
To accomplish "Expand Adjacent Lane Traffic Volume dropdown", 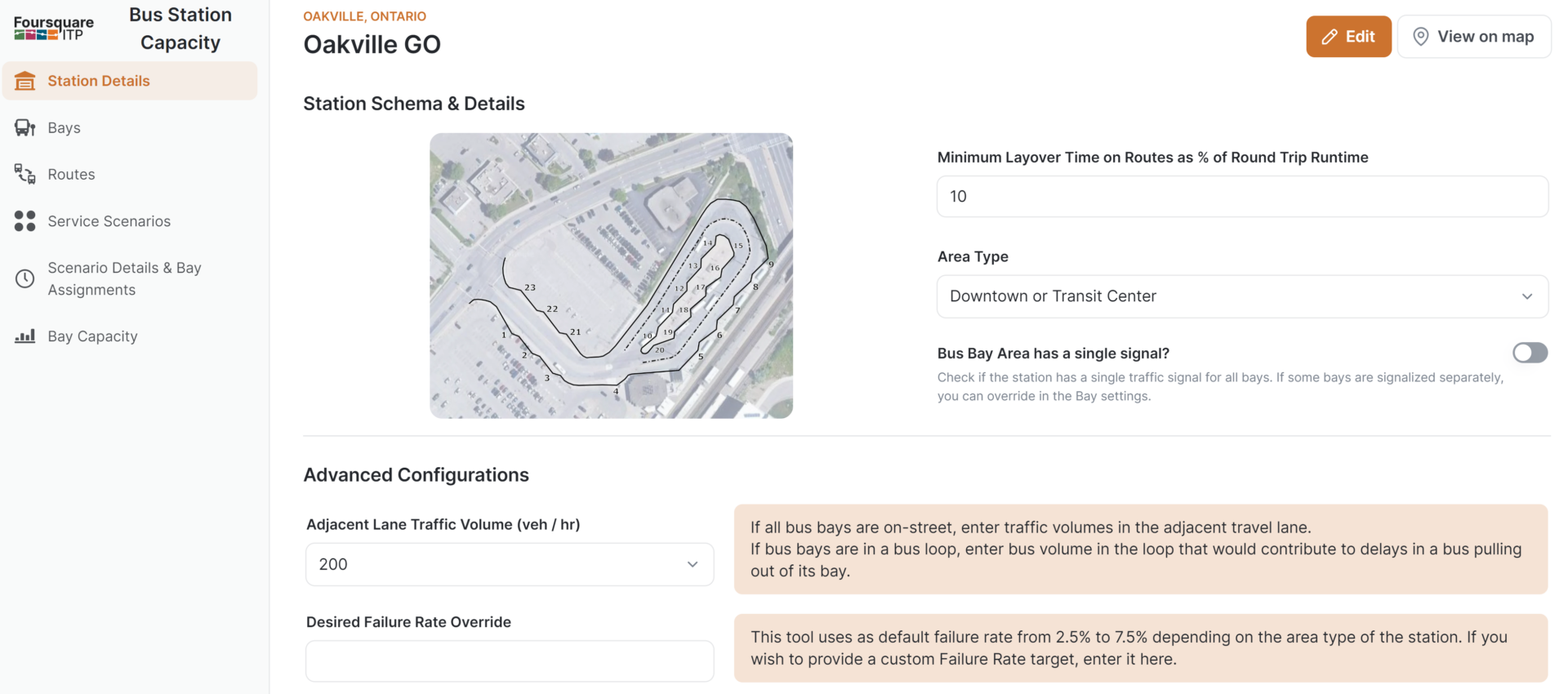I will 510,564.
